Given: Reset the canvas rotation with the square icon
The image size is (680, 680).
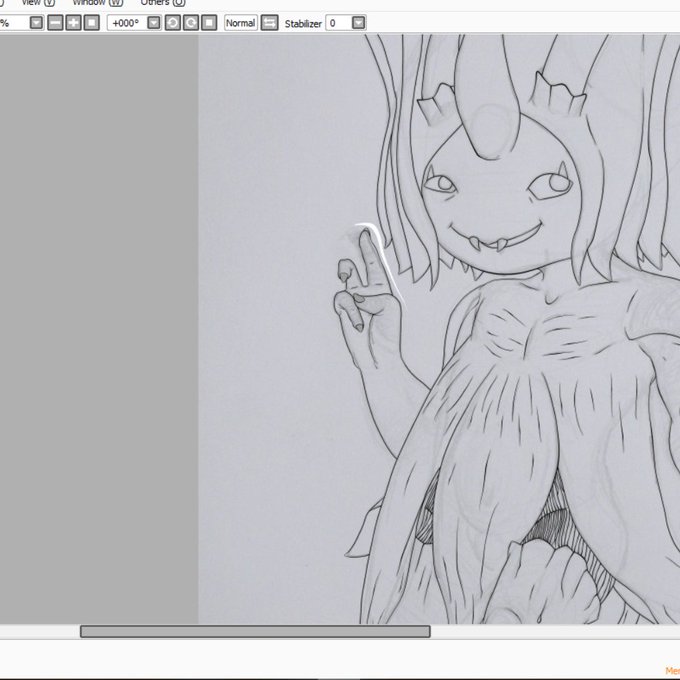Looking at the screenshot, I should 209,23.
